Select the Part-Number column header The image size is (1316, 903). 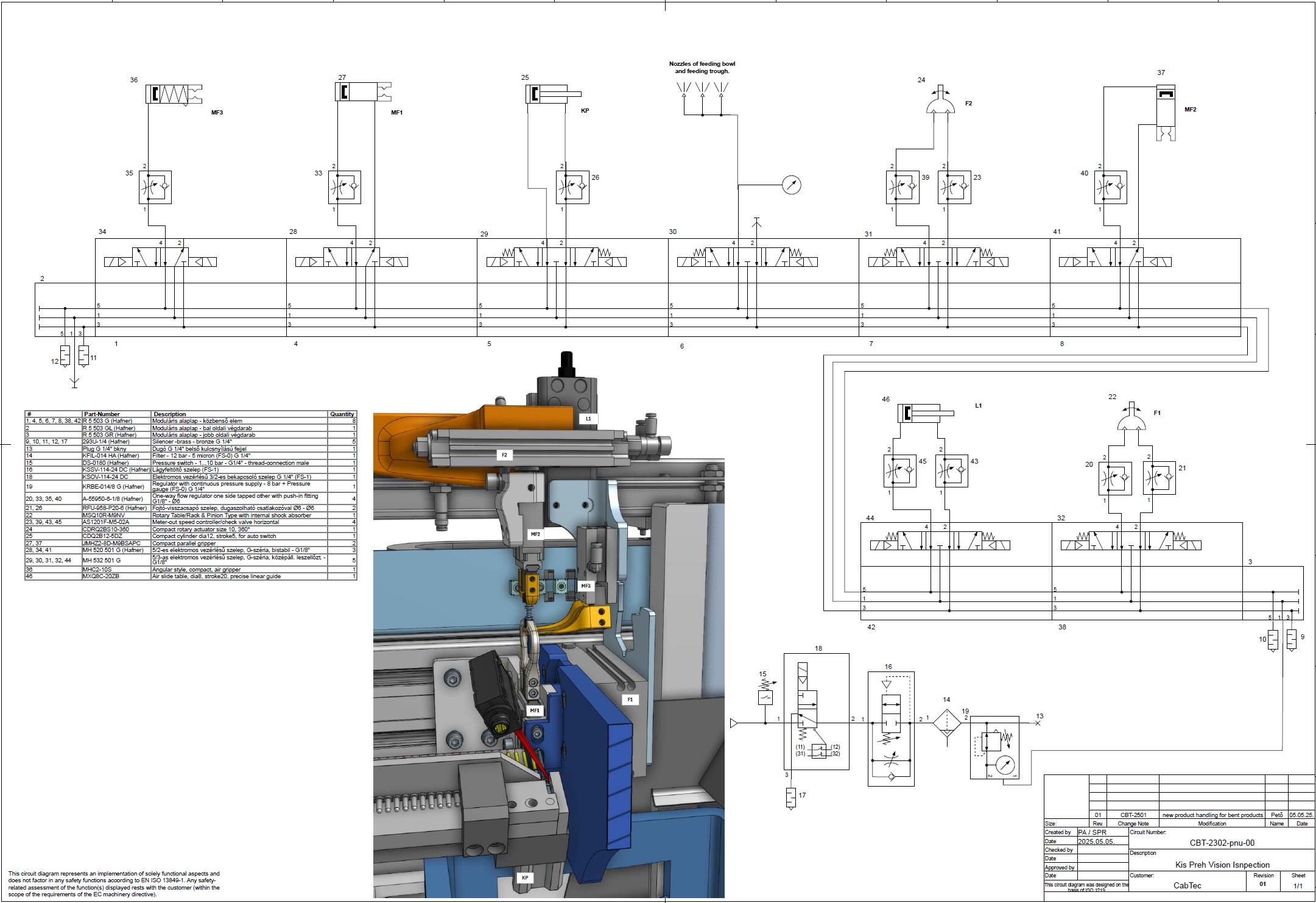102,414
